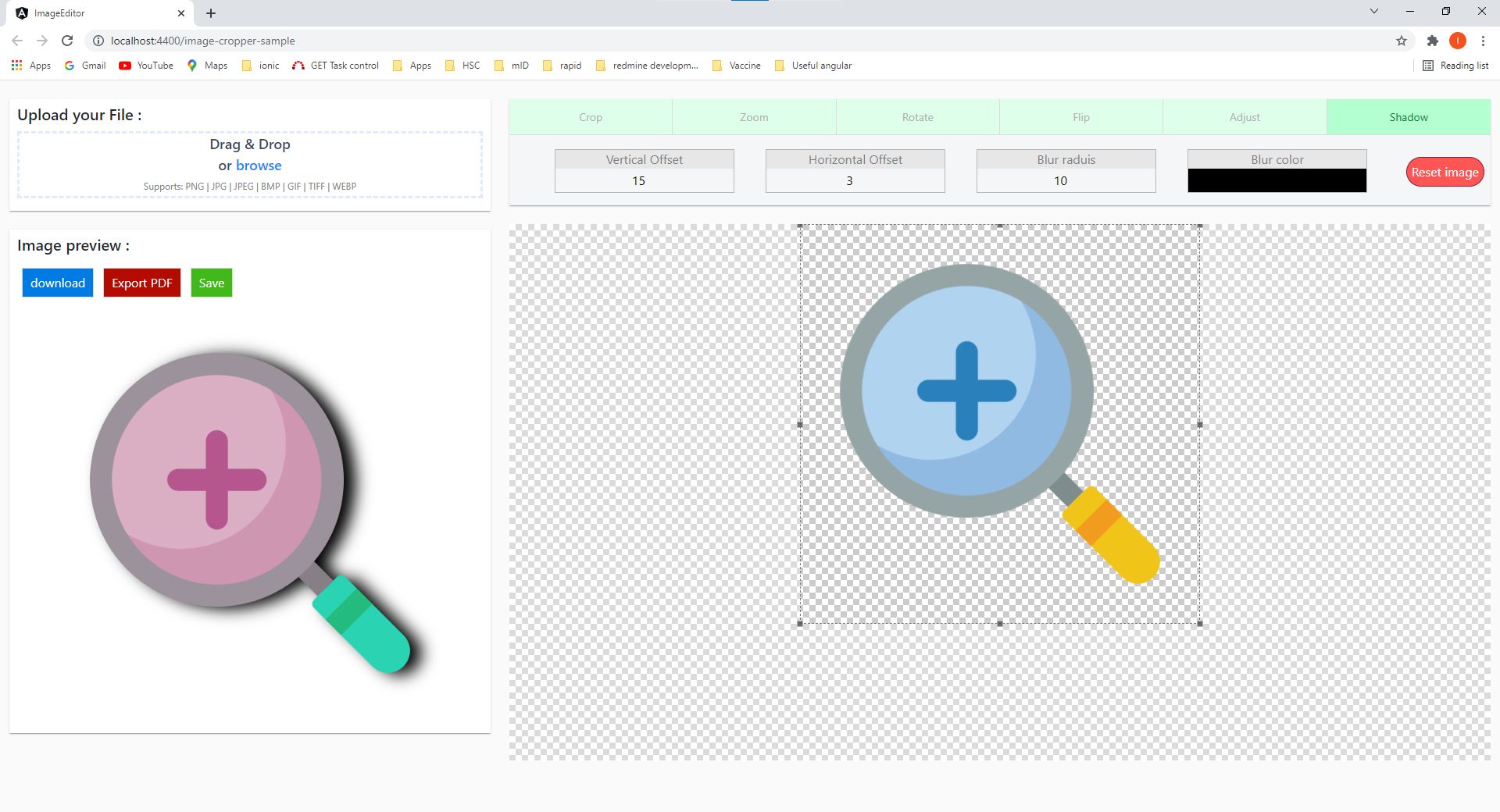Viewport: 1500px width, 812px height.
Task: Click the green Save button
Action: (x=212, y=283)
